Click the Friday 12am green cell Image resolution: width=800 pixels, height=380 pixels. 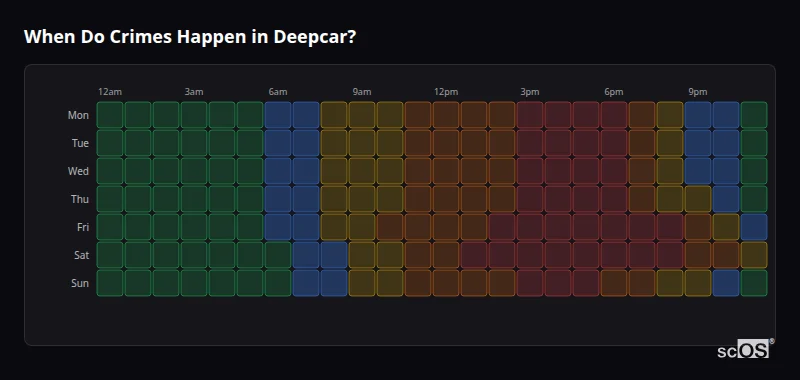coord(110,227)
